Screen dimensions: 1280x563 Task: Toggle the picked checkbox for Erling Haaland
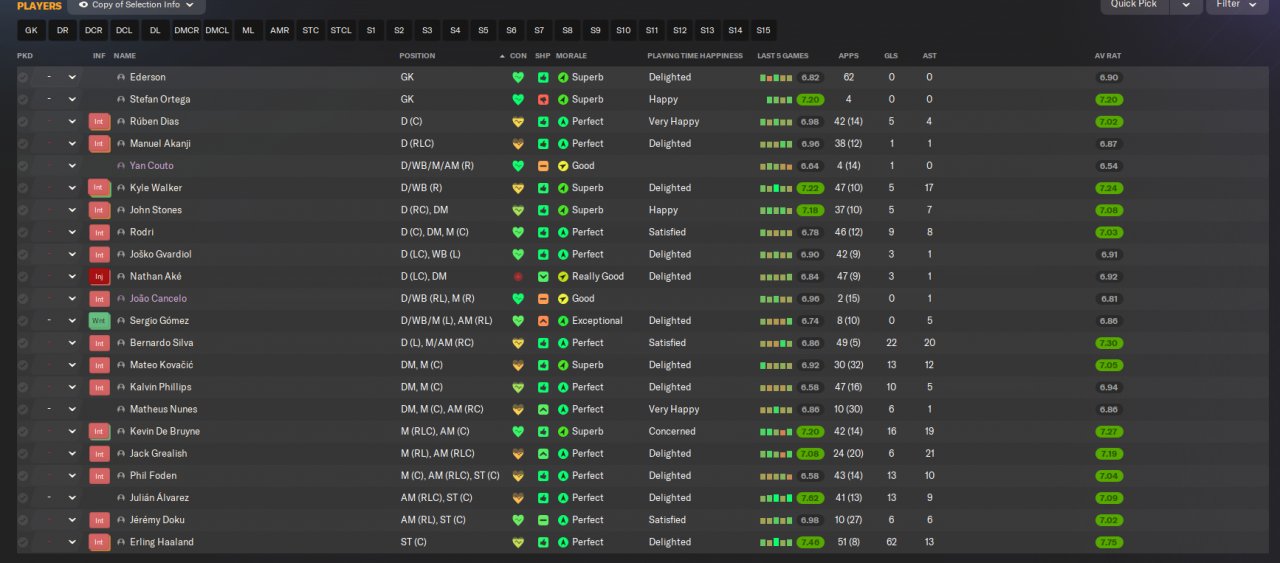(23, 542)
